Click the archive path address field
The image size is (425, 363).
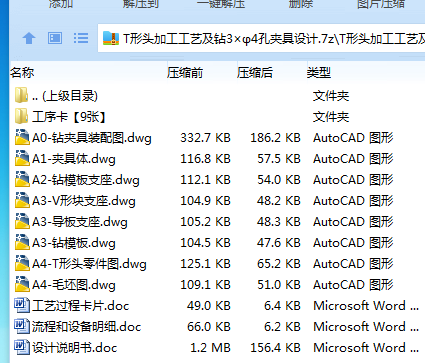(x=261, y=38)
